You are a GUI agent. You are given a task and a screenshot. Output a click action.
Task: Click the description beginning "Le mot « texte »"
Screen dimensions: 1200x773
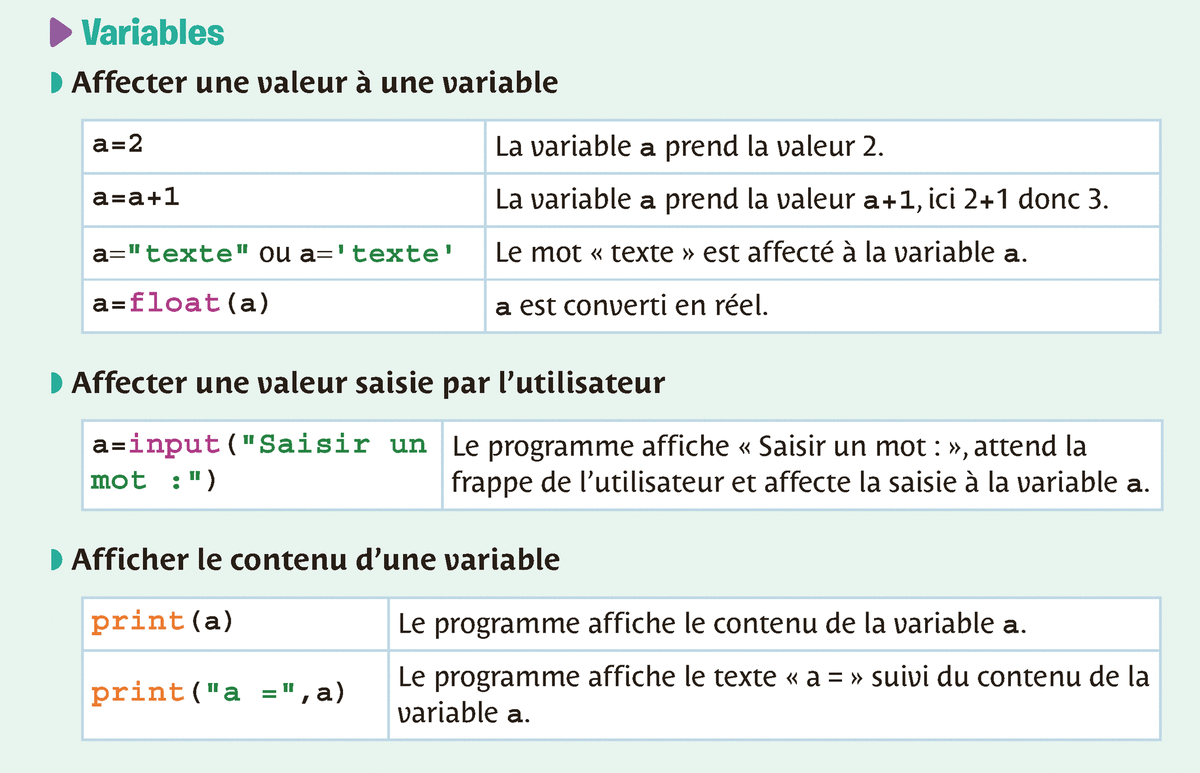pyautogui.click(x=761, y=253)
